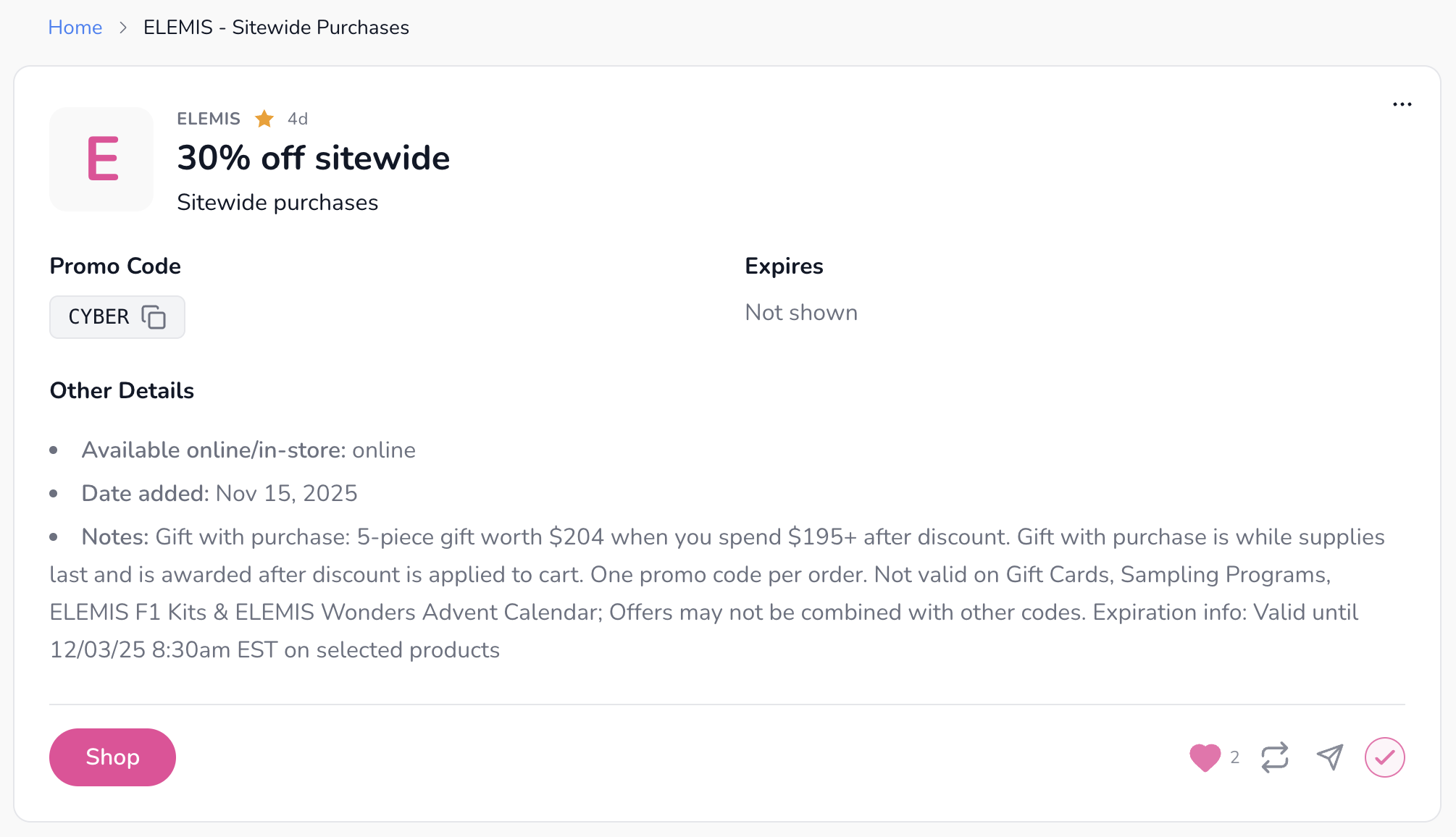This screenshot has width=1456, height=837.
Task: Toggle the circular checkmark completion status
Action: (x=1385, y=757)
